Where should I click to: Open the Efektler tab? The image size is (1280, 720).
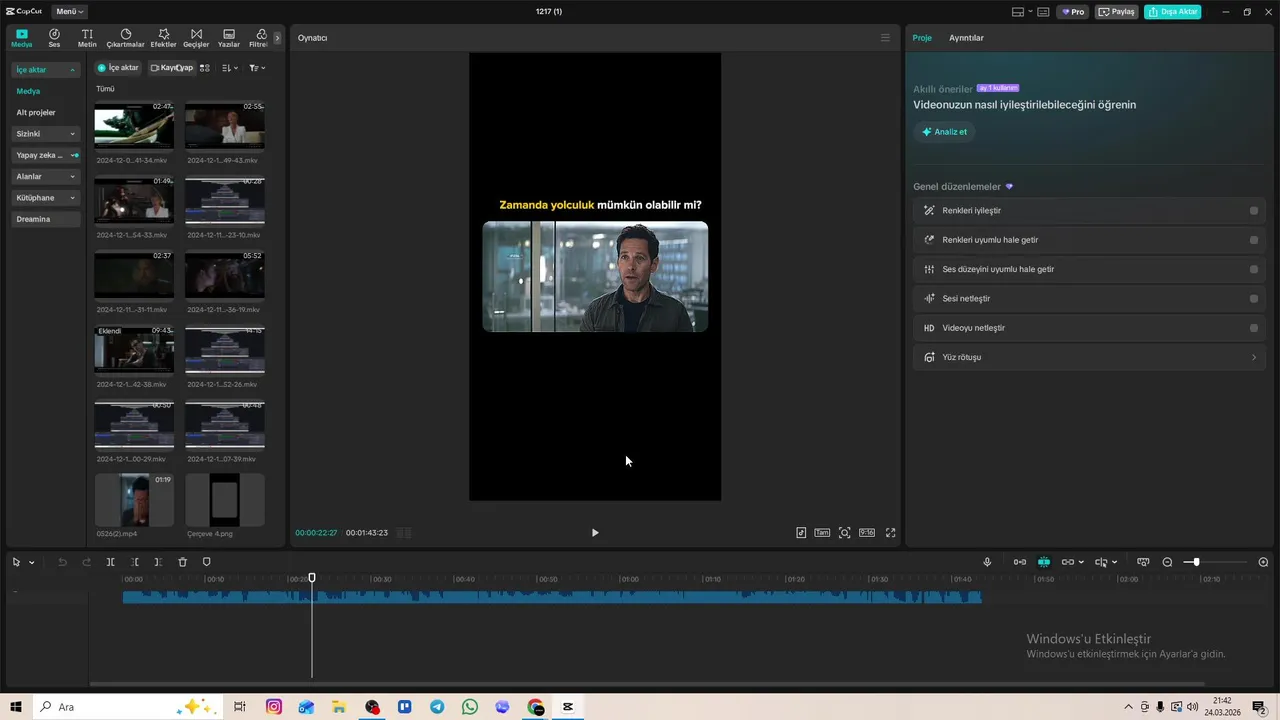pos(163,38)
